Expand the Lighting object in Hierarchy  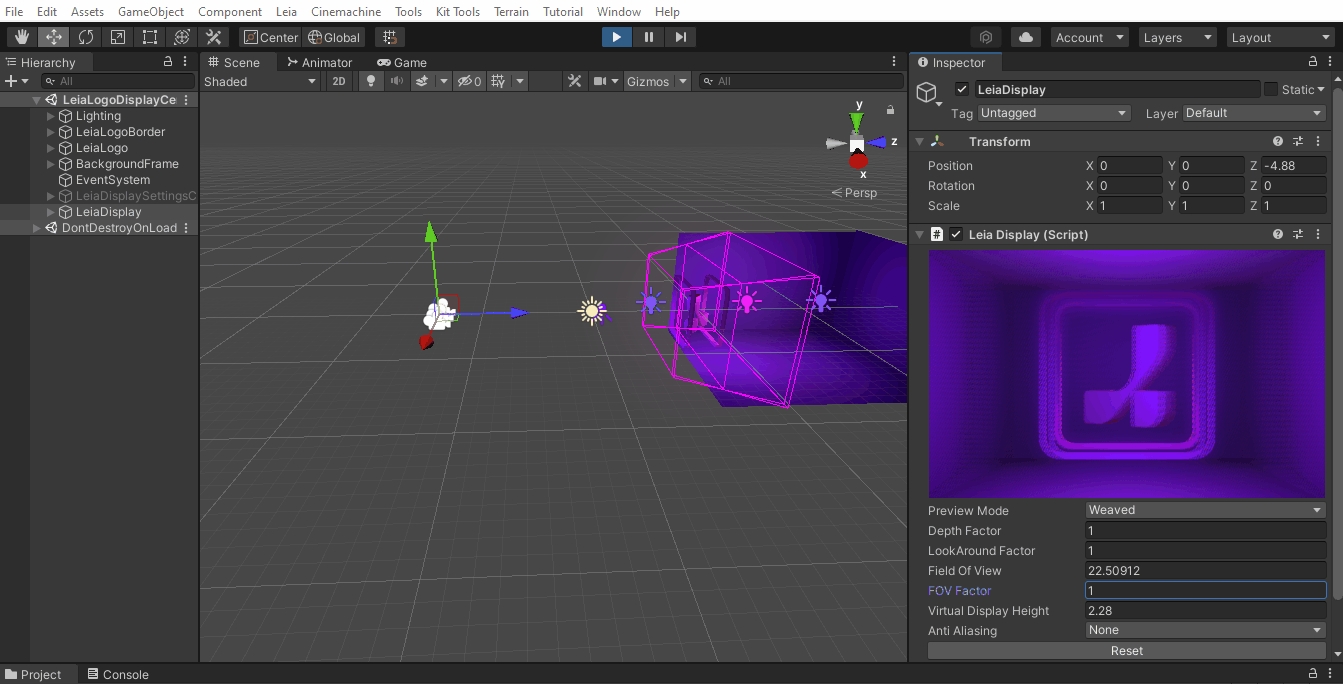pos(51,116)
